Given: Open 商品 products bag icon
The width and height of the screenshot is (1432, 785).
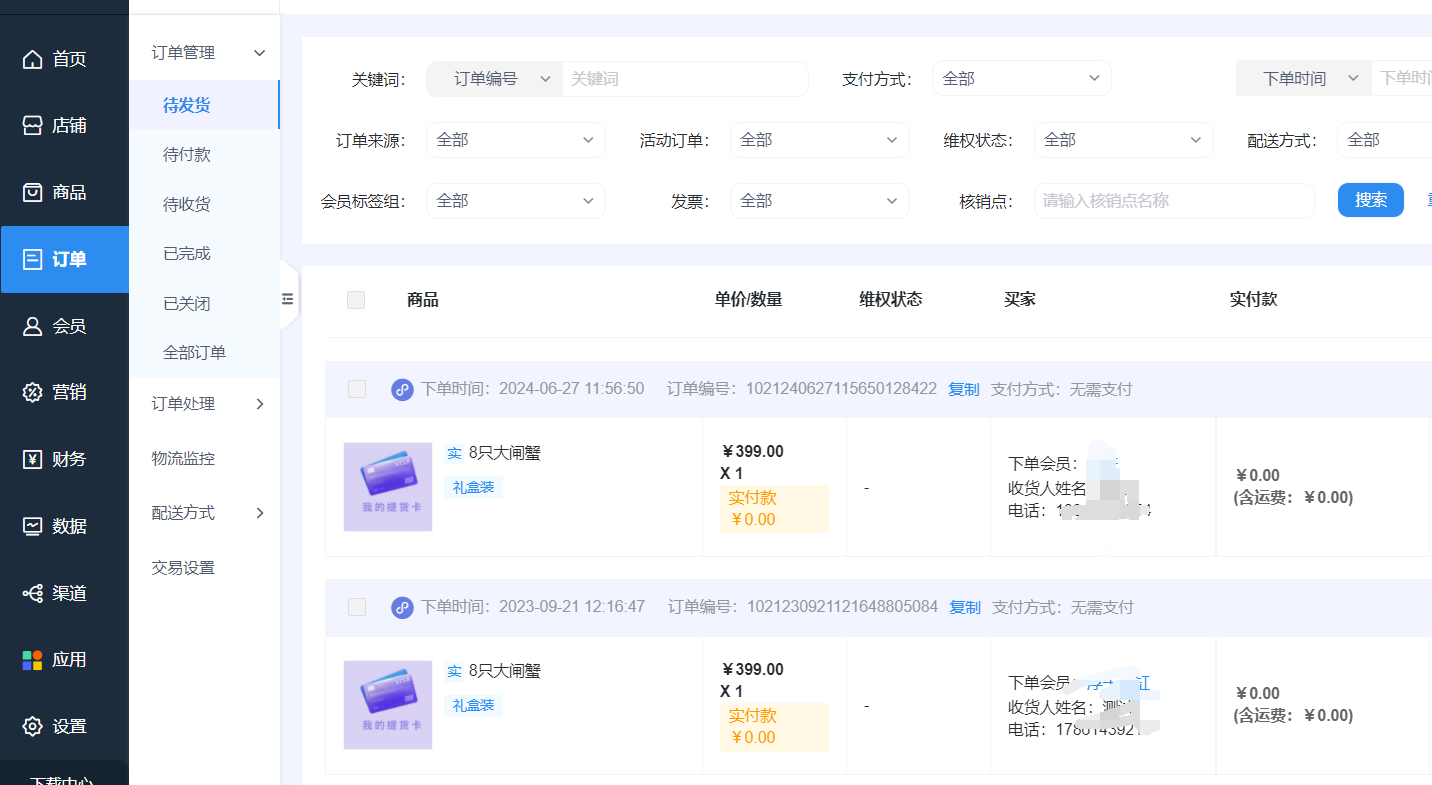Looking at the screenshot, I should (33, 193).
